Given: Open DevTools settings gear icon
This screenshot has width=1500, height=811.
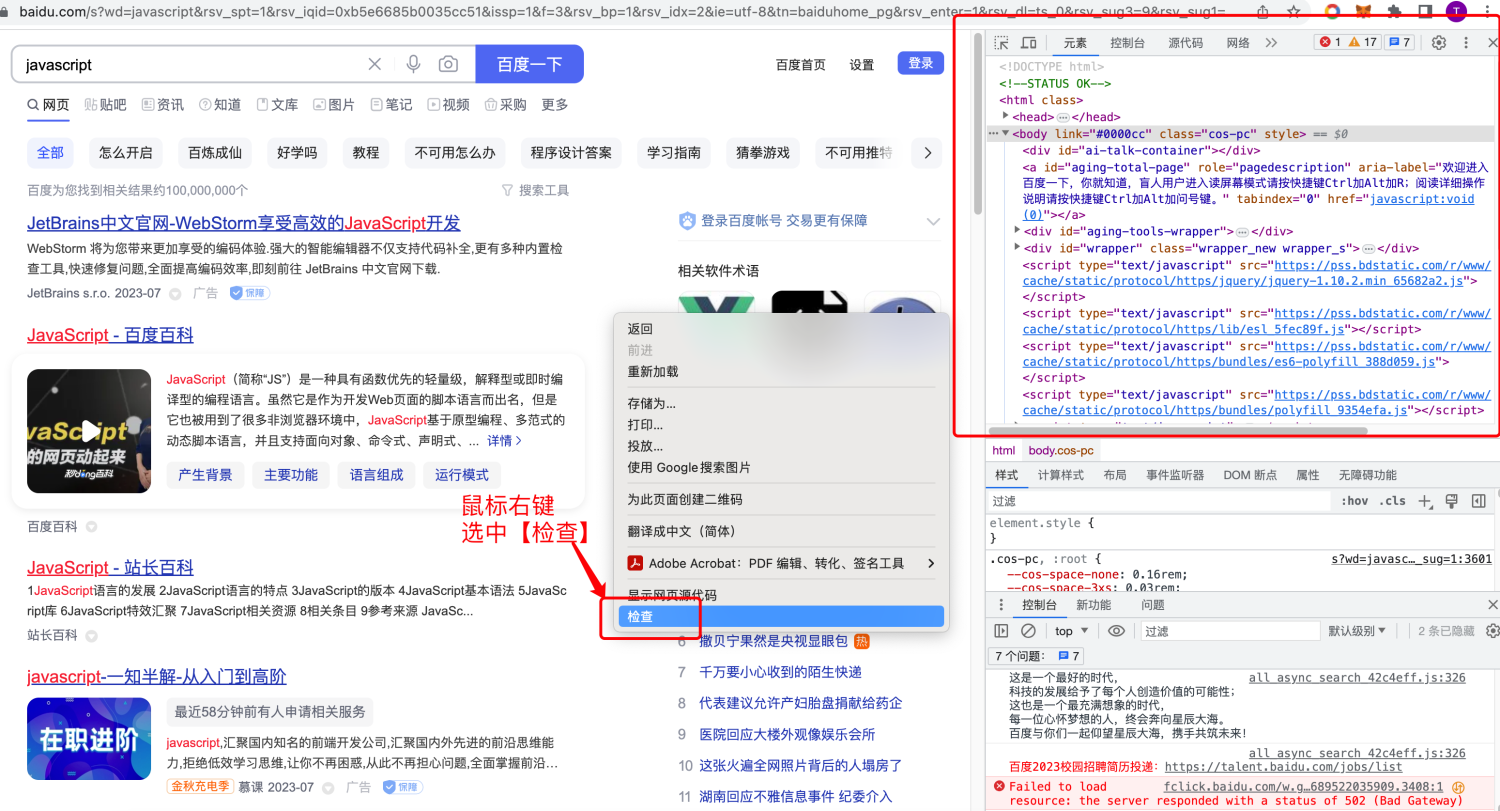Looking at the screenshot, I should tap(1439, 43).
